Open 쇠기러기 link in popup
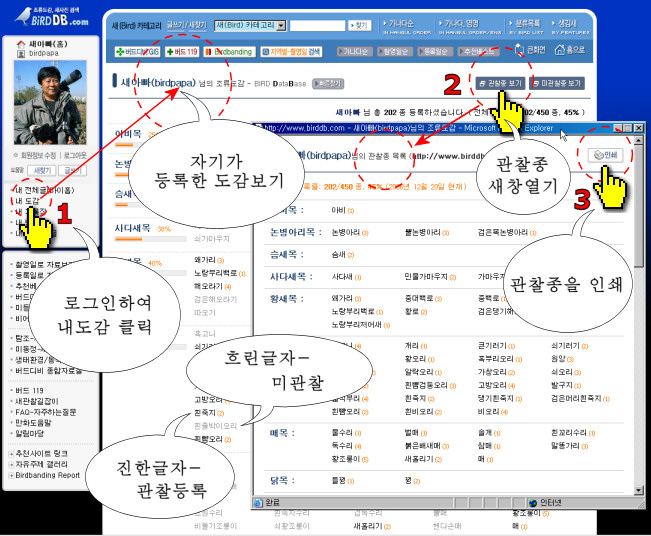This screenshot has height=536, width=651. coord(565,346)
